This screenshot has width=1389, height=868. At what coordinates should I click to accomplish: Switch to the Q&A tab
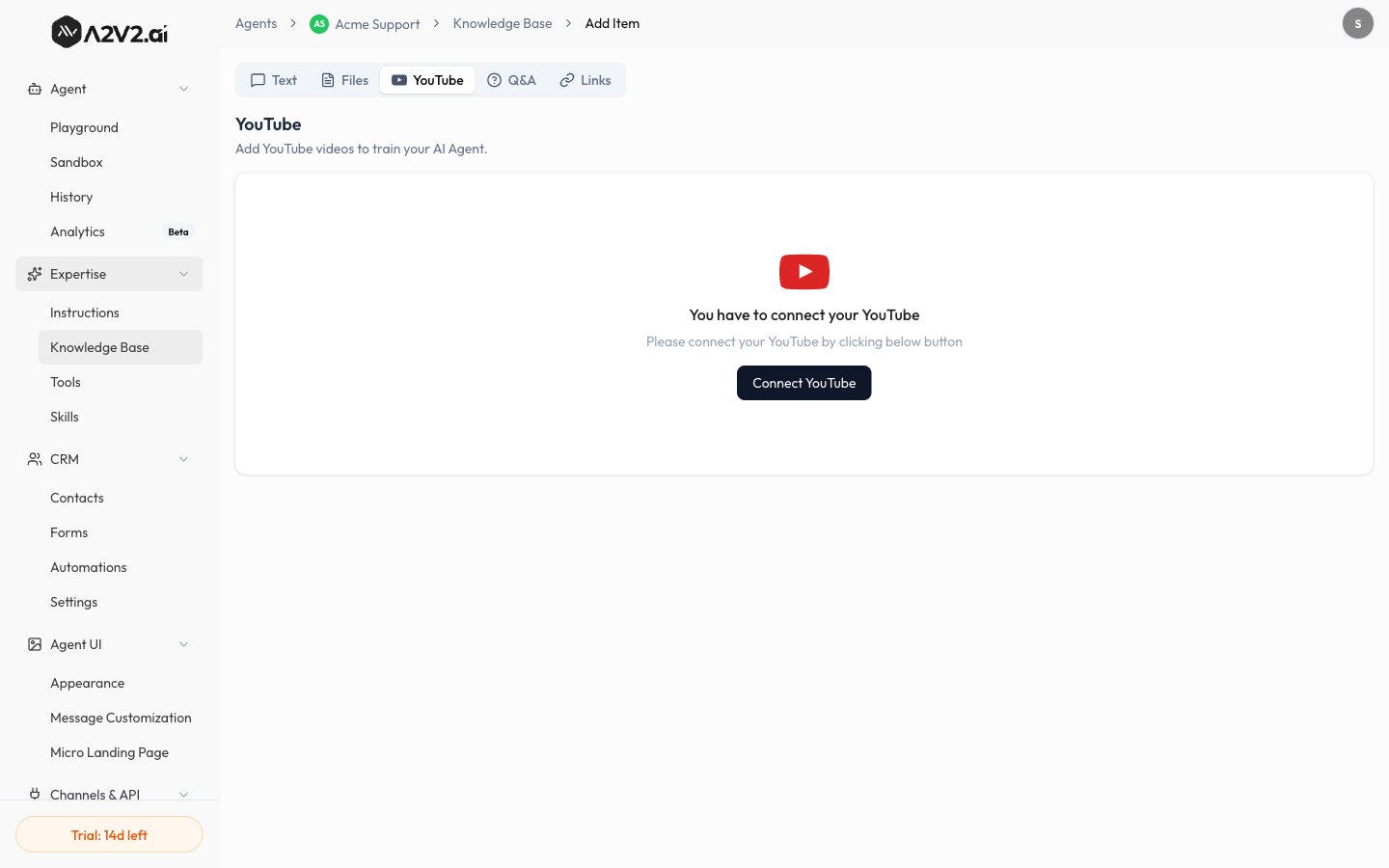pos(511,80)
